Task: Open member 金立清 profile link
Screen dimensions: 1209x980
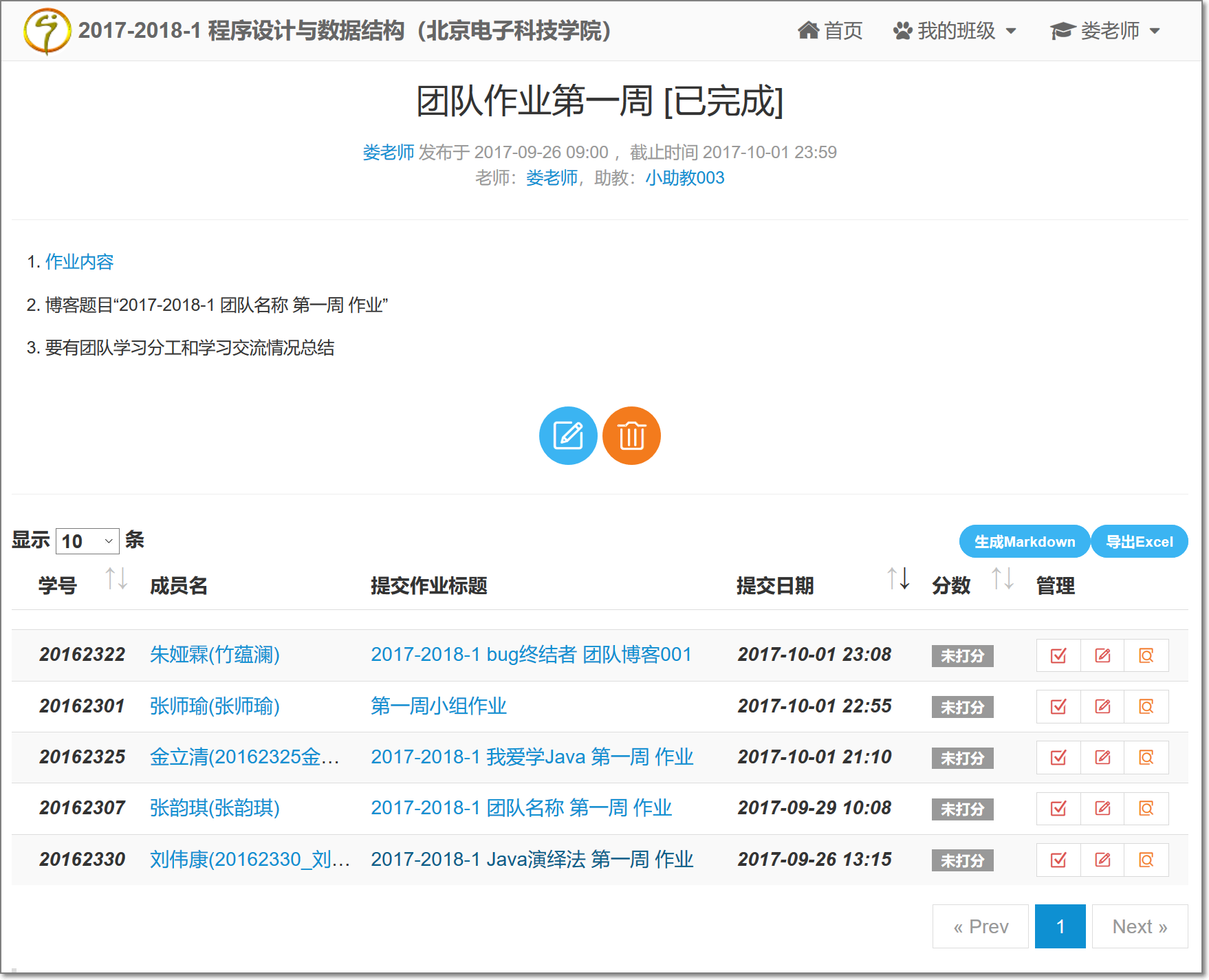Action: click(245, 757)
